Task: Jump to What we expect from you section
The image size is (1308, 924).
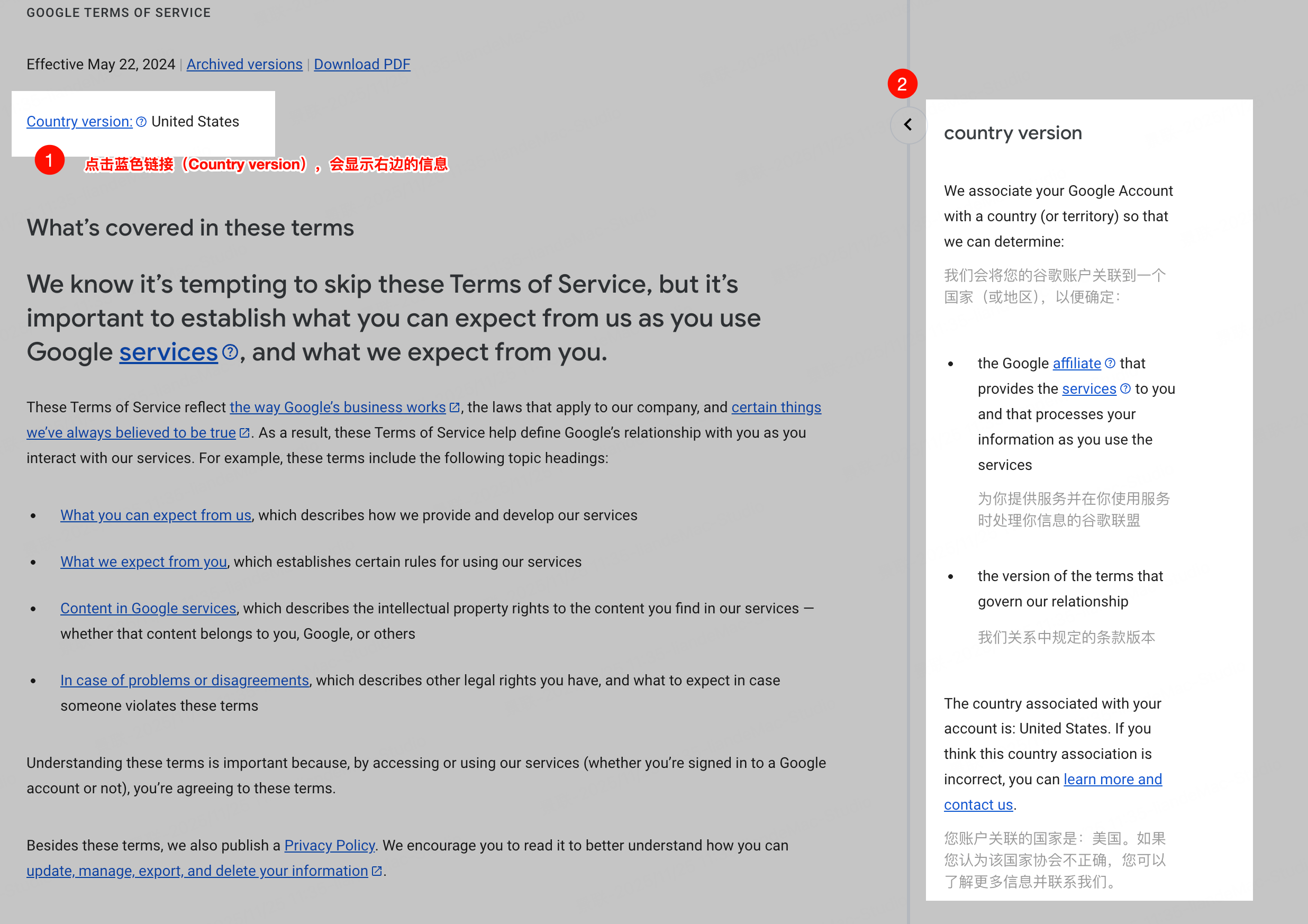Action: [143, 562]
